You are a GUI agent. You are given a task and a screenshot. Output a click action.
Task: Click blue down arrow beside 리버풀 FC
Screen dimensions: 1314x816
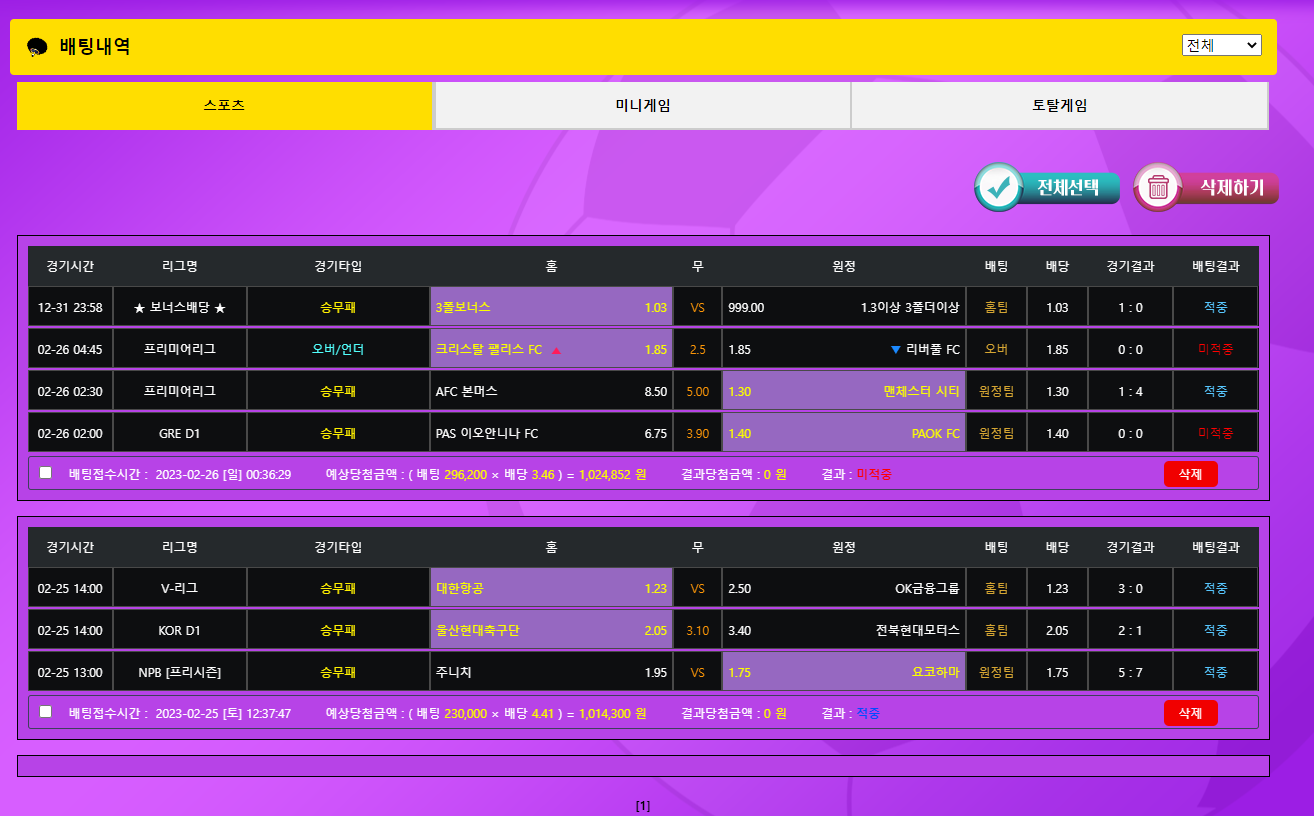click(895, 350)
